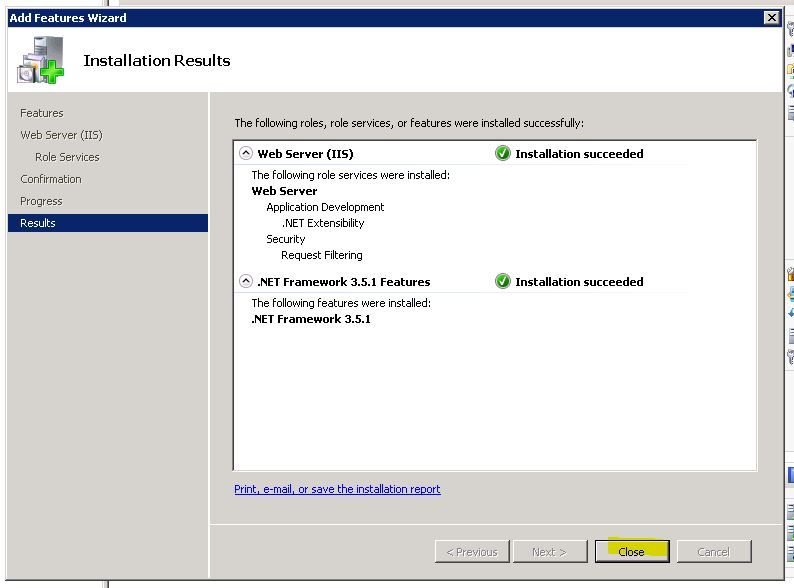Click the bold Web Server (IIS) heading text
Viewport: 794px width, 588px height.
(305, 153)
